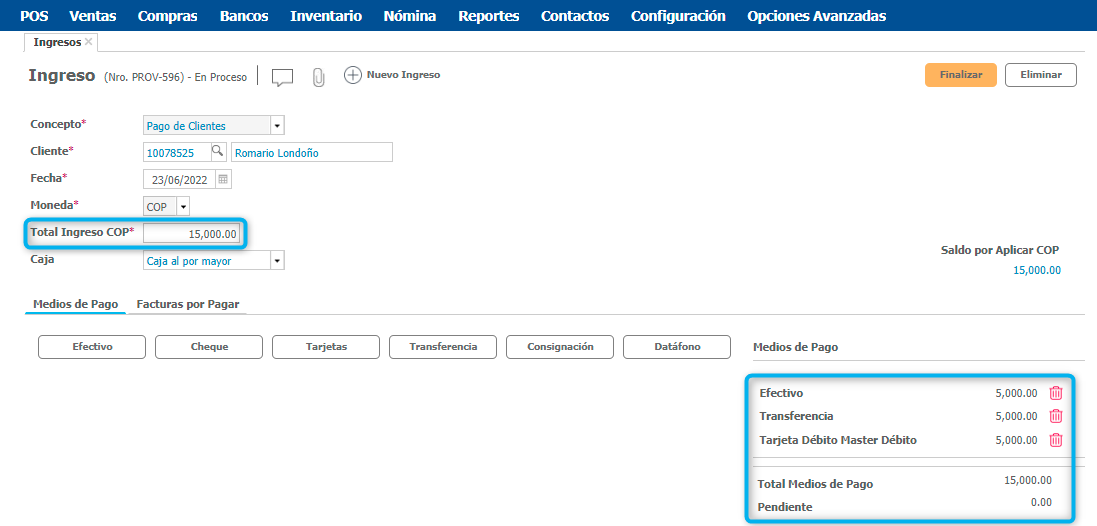This screenshot has height=526, width=1097.
Task: Click the Saldo por Aplicar 15,000.00 link
Action: point(1036,270)
